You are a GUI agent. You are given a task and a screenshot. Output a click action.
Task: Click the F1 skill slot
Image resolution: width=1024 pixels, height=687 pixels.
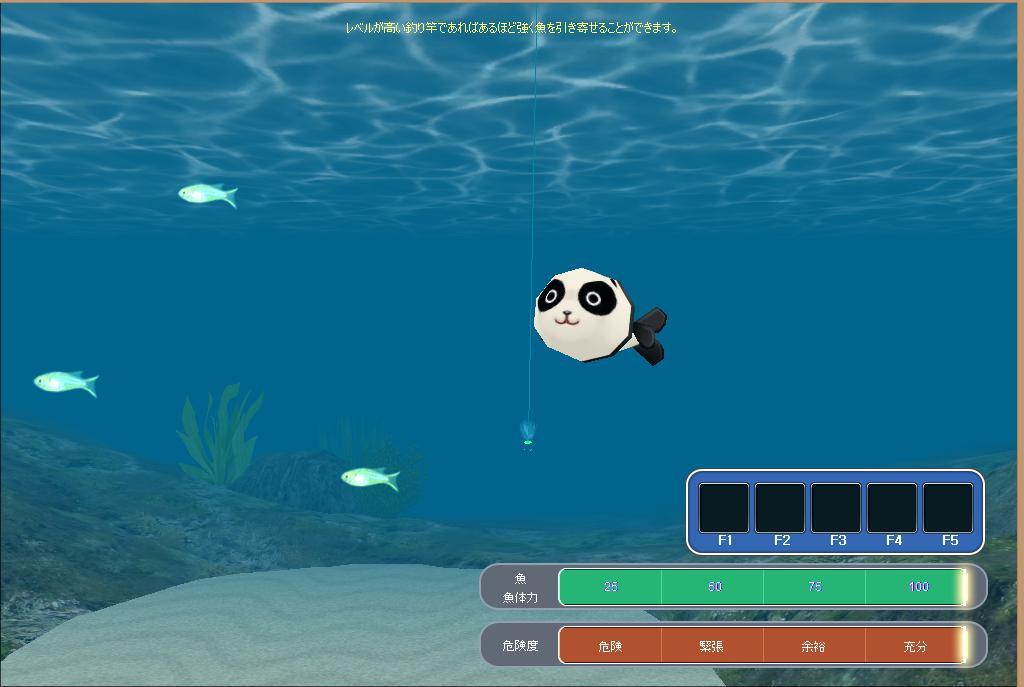(724, 508)
